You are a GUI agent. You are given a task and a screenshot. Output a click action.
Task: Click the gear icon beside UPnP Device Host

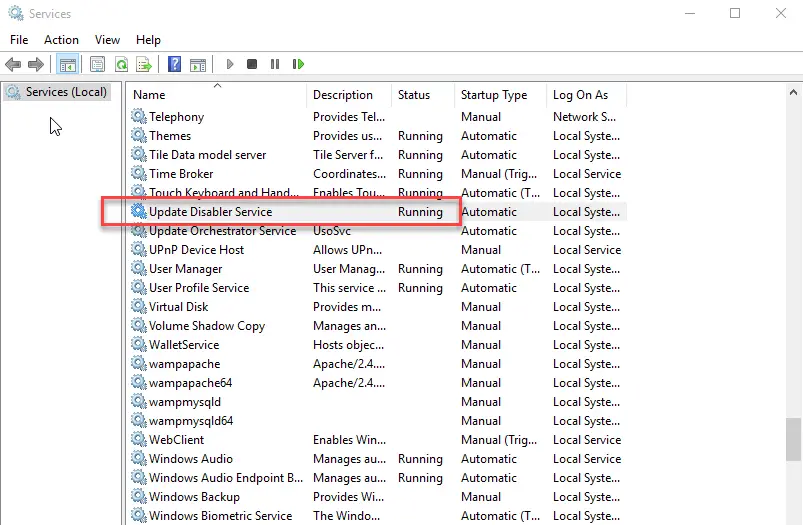(139, 249)
